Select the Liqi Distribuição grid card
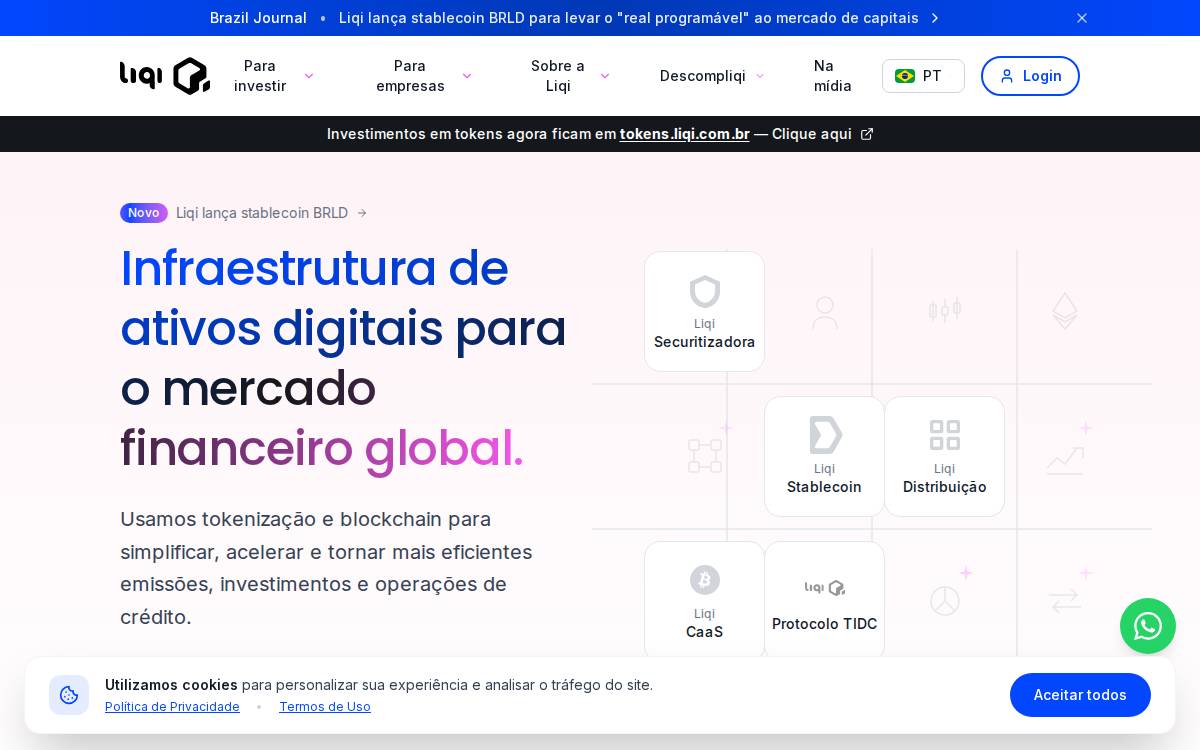This screenshot has height=750, width=1200. (945, 457)
